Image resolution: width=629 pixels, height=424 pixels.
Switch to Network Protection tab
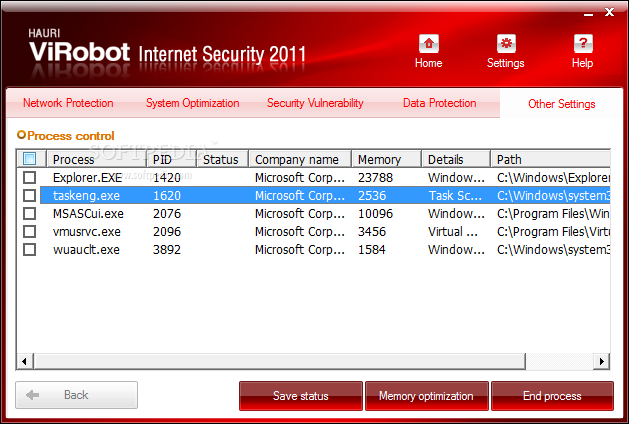click(x=68, y=103)
